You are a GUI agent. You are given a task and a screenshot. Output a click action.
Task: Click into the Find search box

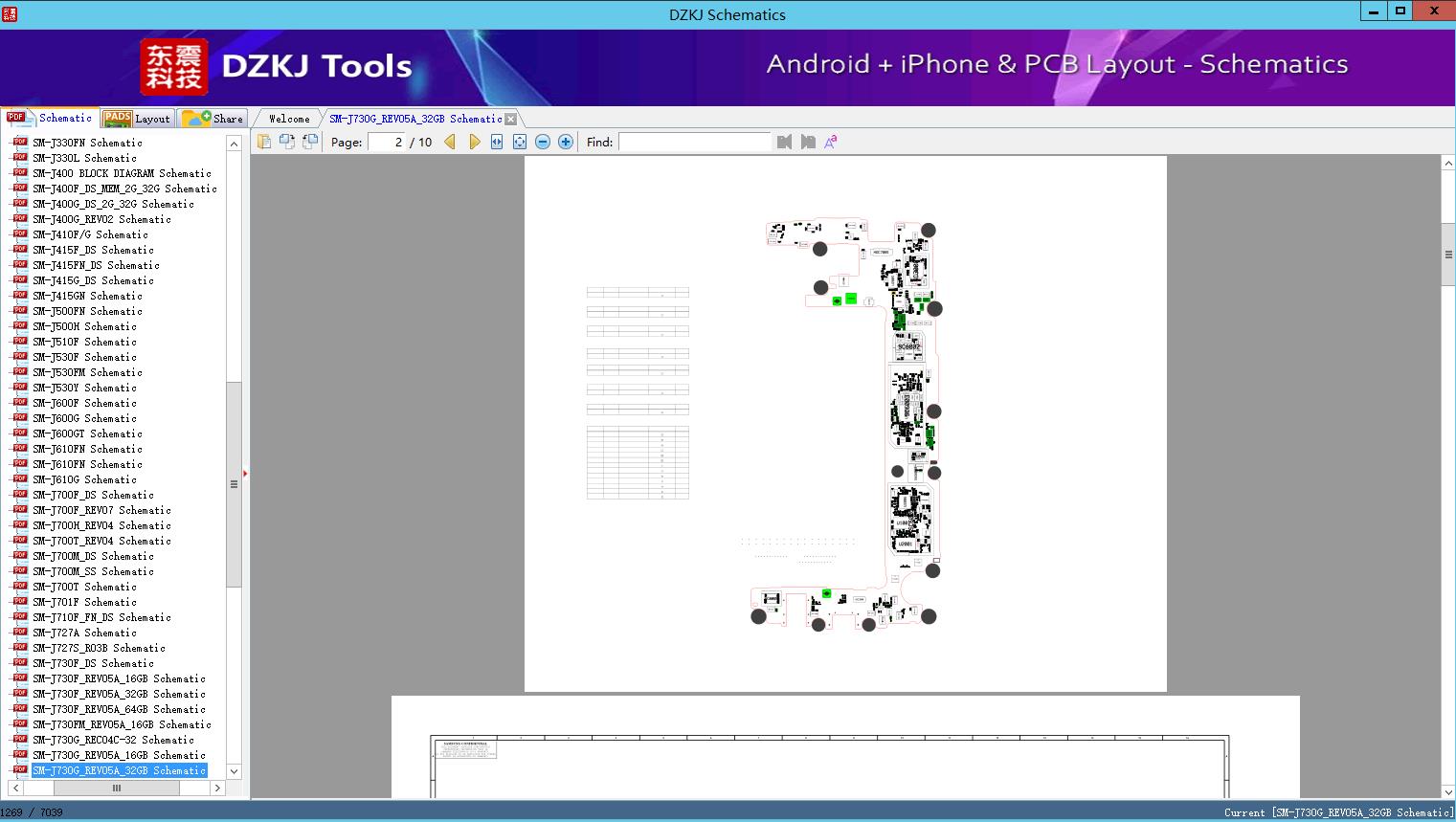[695, 142]
